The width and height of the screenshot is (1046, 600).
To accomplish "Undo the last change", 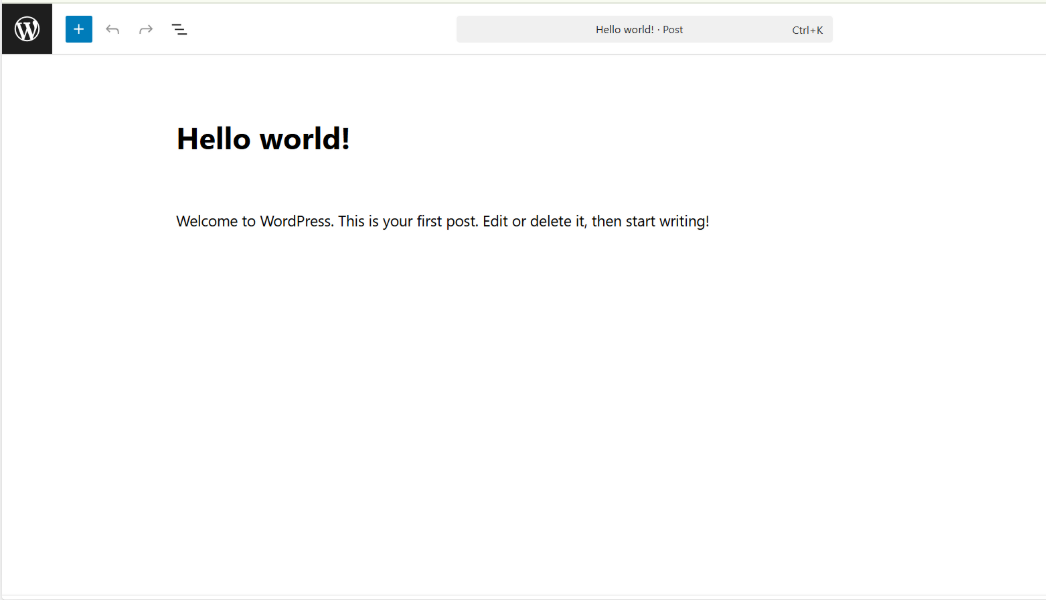I will tap(112, 29).
